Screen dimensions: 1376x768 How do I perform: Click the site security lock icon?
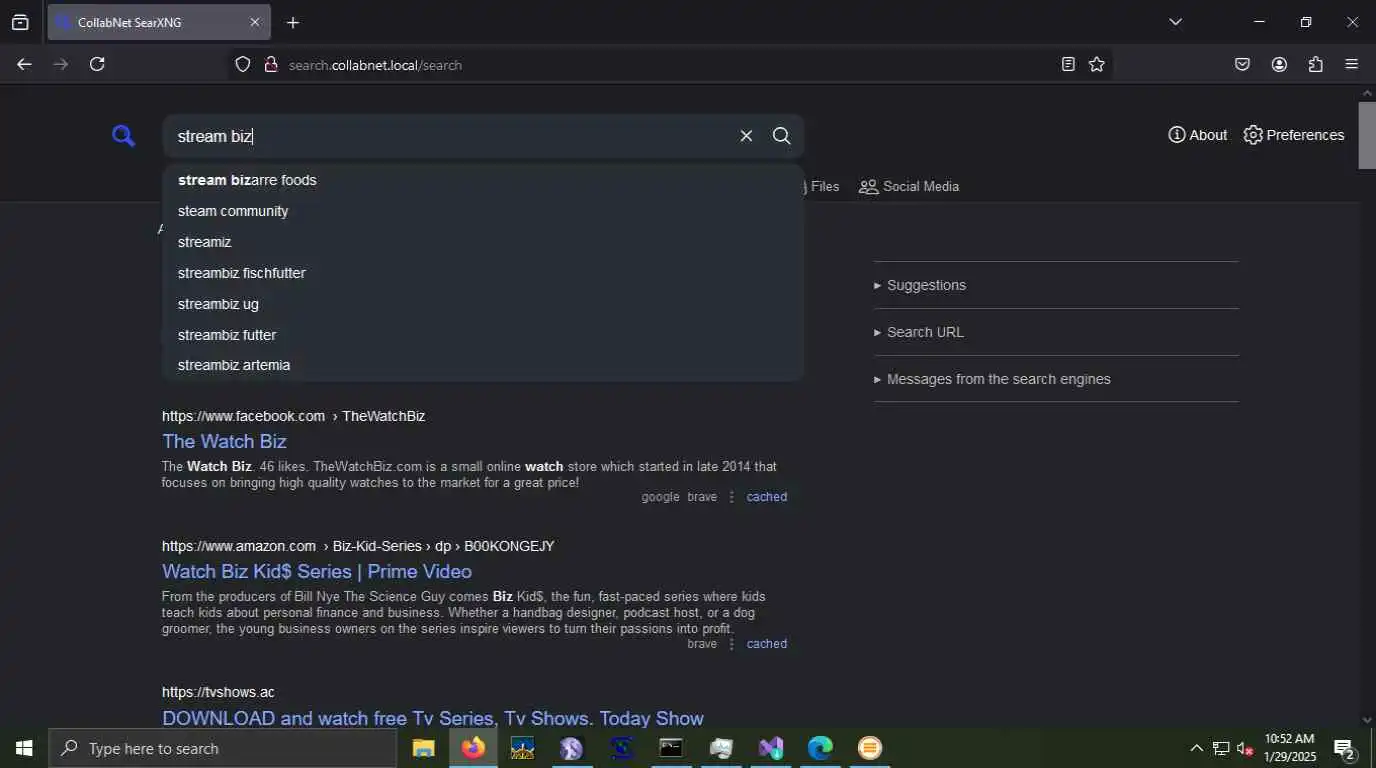tap(270, 64)
